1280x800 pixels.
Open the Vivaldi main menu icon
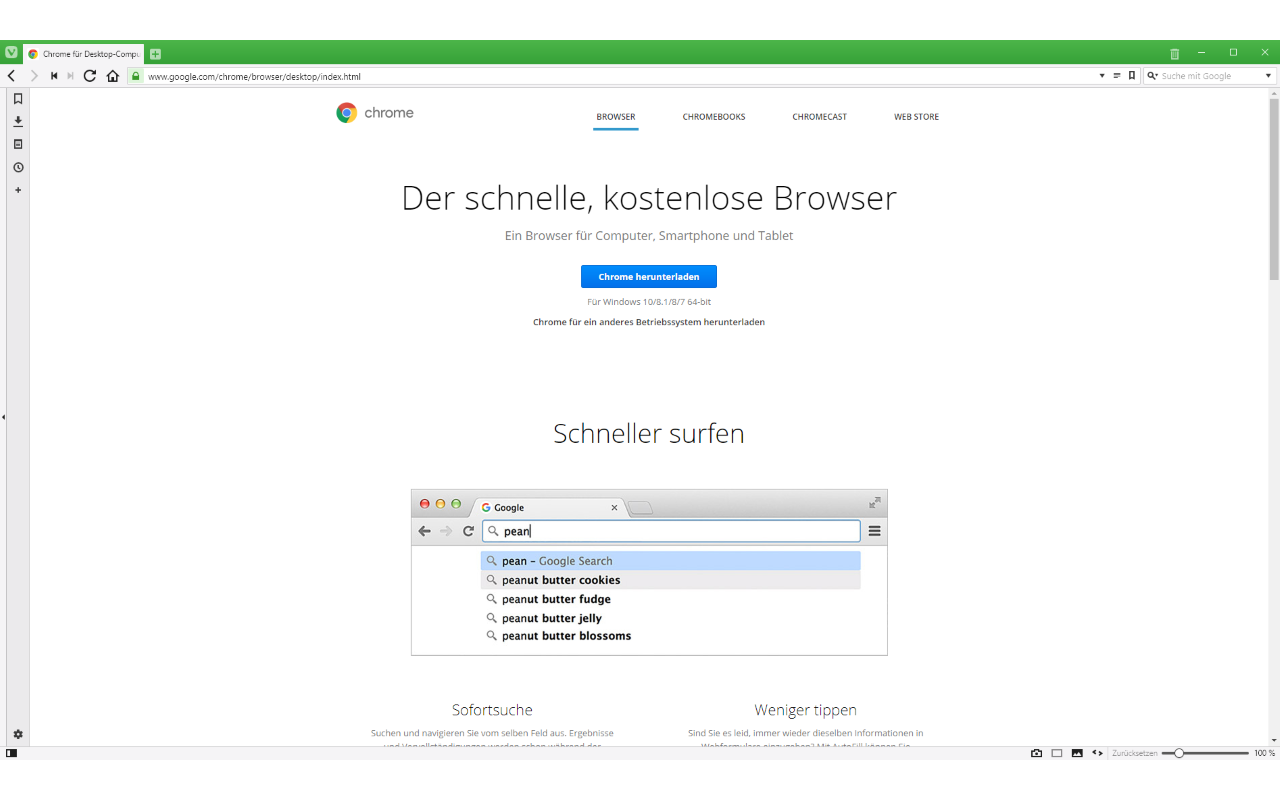coord(11,53)
